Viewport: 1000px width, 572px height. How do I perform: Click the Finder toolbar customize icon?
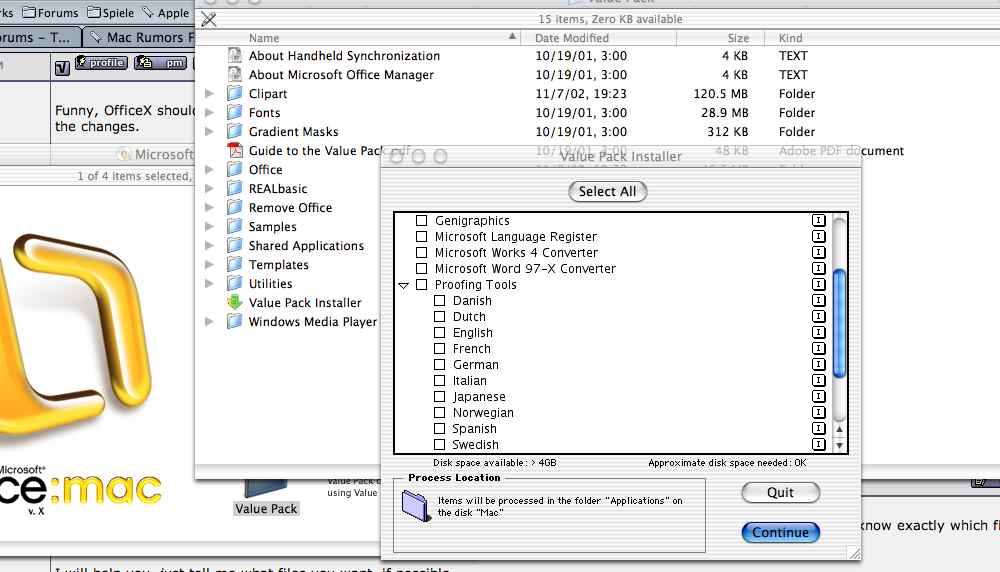click(209, 20)
